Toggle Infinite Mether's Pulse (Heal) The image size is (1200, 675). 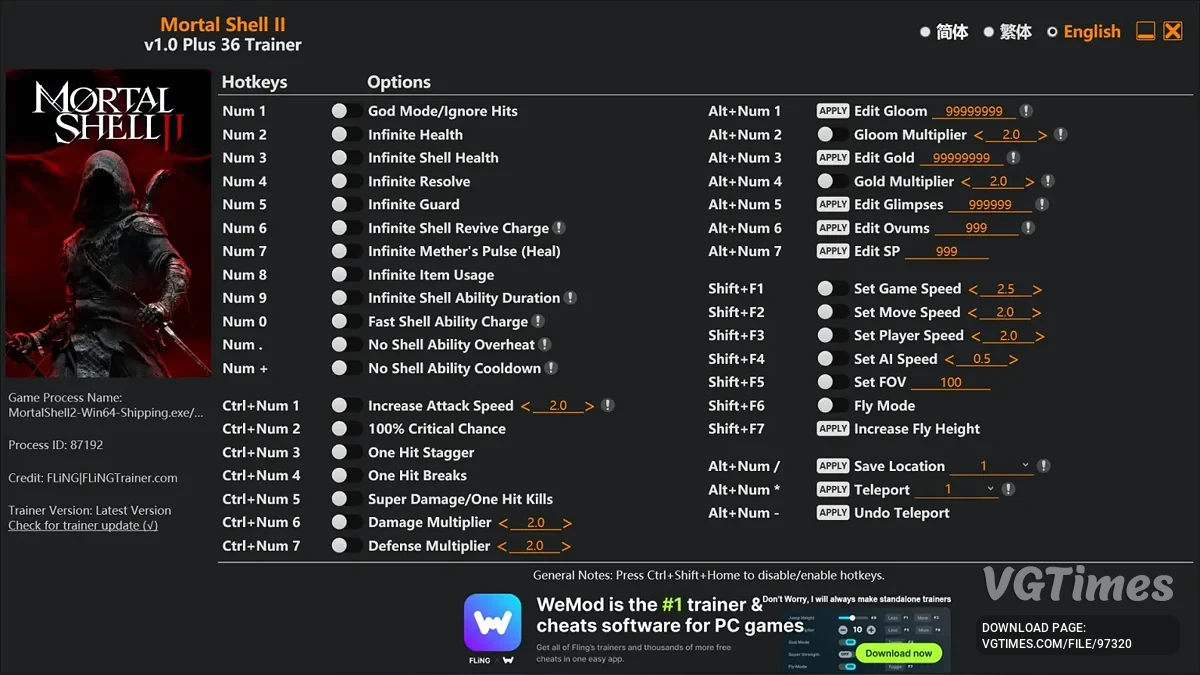point(346,251)
